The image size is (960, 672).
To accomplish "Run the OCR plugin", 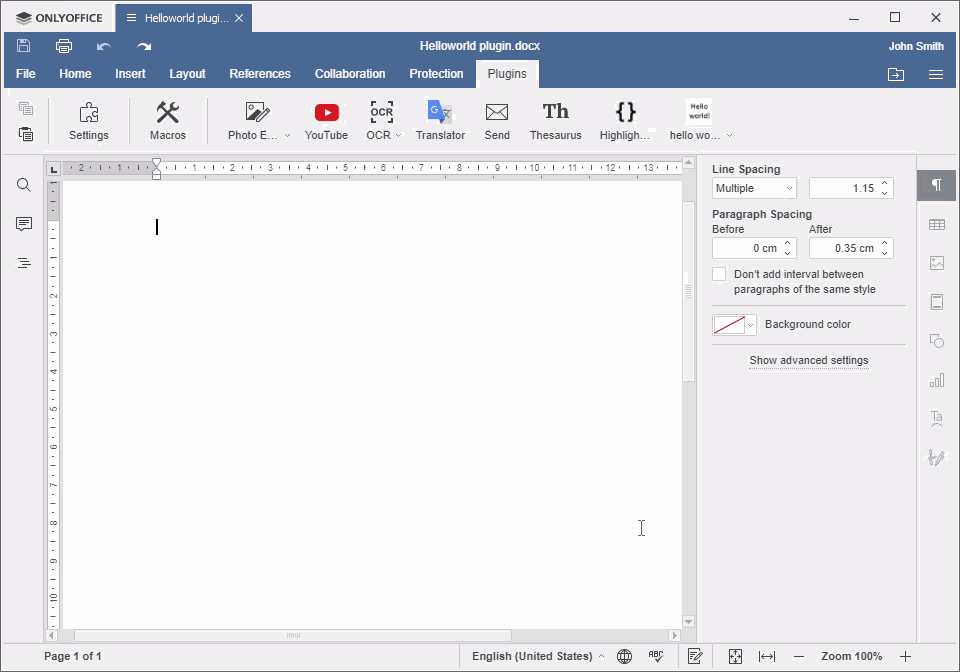I will [x=379, y=121].
